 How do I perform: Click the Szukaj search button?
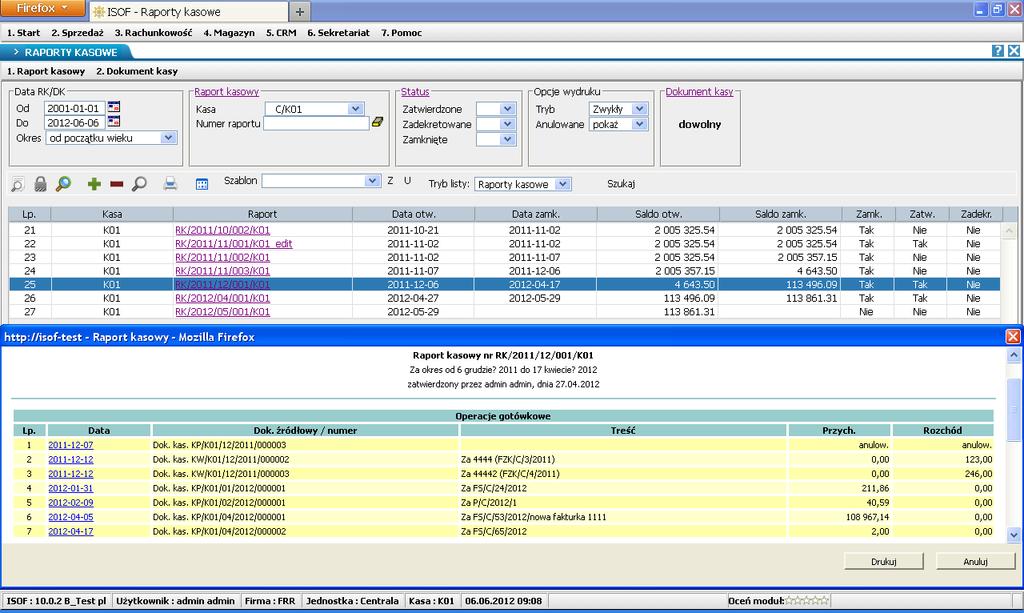621,184
